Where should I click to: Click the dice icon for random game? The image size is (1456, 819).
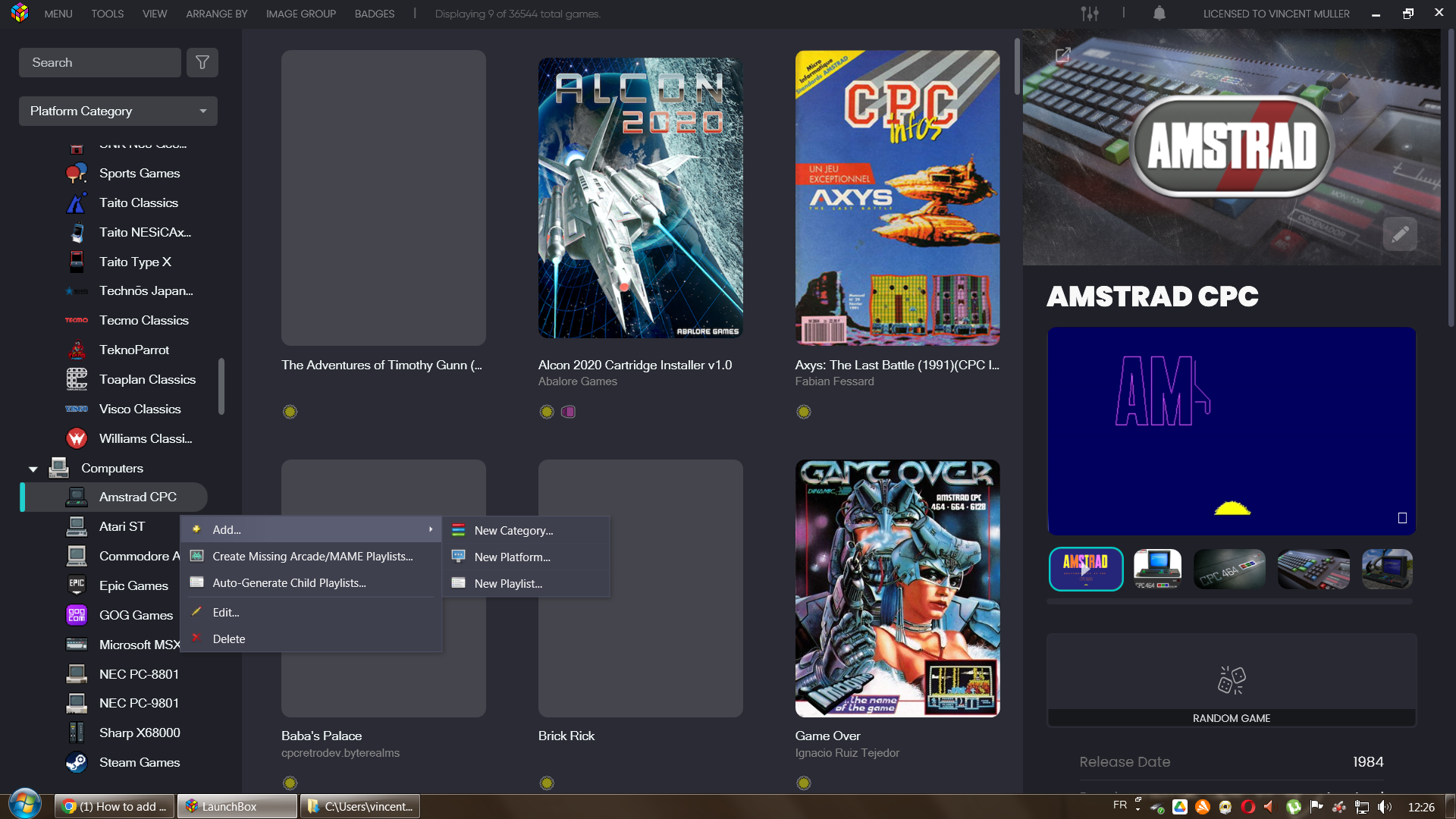click(x=1232, y=680)
